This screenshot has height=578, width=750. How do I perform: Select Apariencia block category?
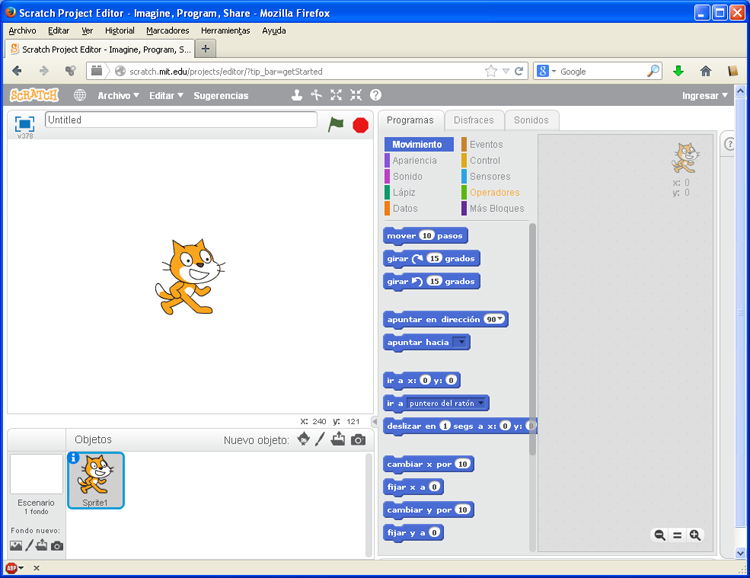pyautogui.click(x=414, y=160)
